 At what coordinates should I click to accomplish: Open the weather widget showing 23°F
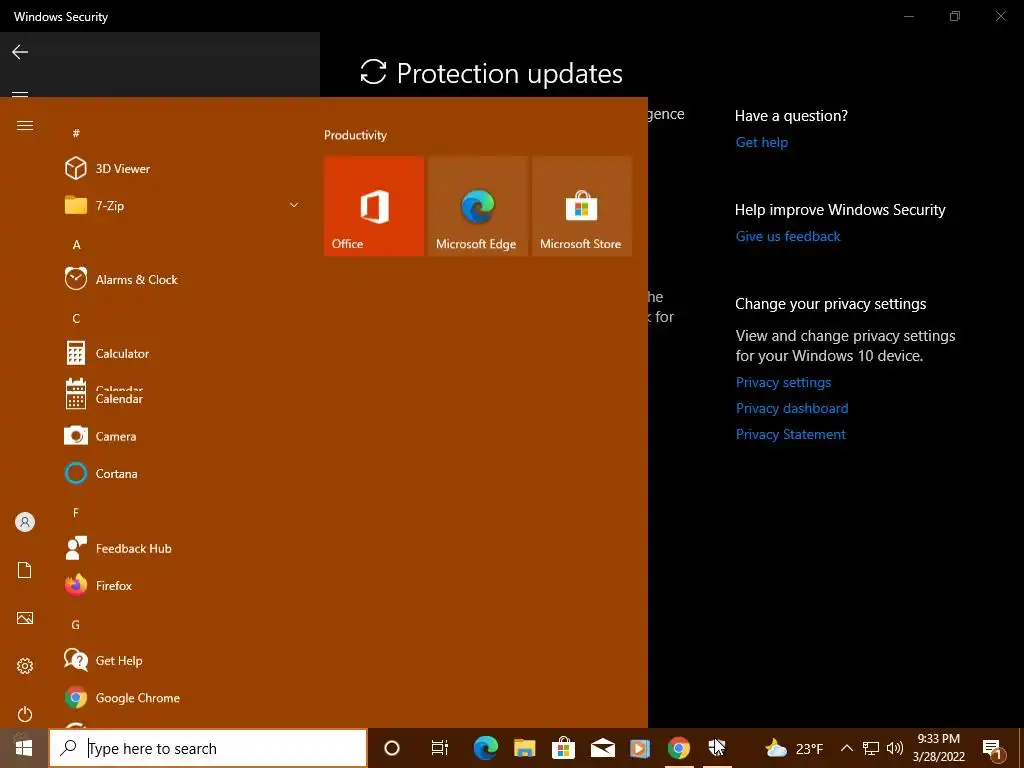[x=794, y=748]
